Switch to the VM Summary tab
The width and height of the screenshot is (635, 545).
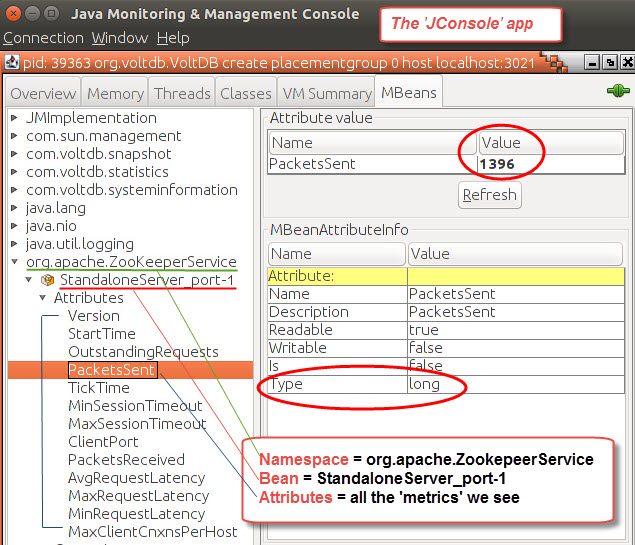click(327, 94)
